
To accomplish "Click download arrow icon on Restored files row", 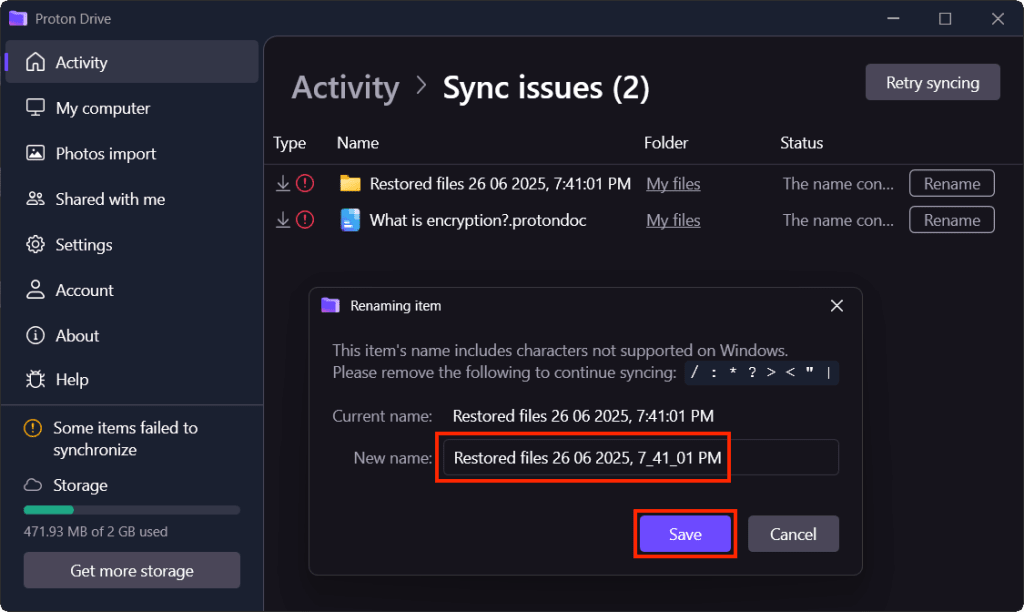I will point(283,184).
